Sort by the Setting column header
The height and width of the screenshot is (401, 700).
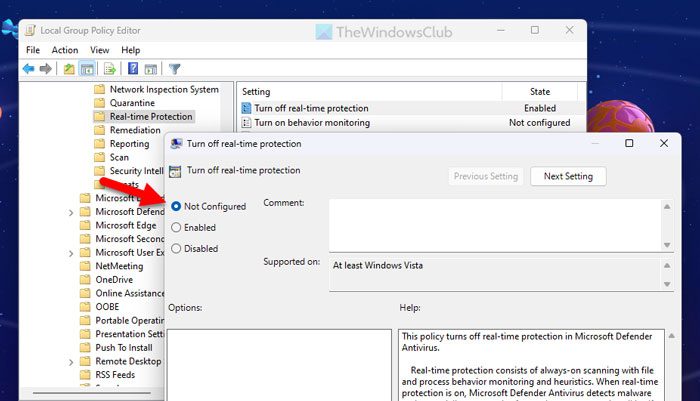coord(369,92)
